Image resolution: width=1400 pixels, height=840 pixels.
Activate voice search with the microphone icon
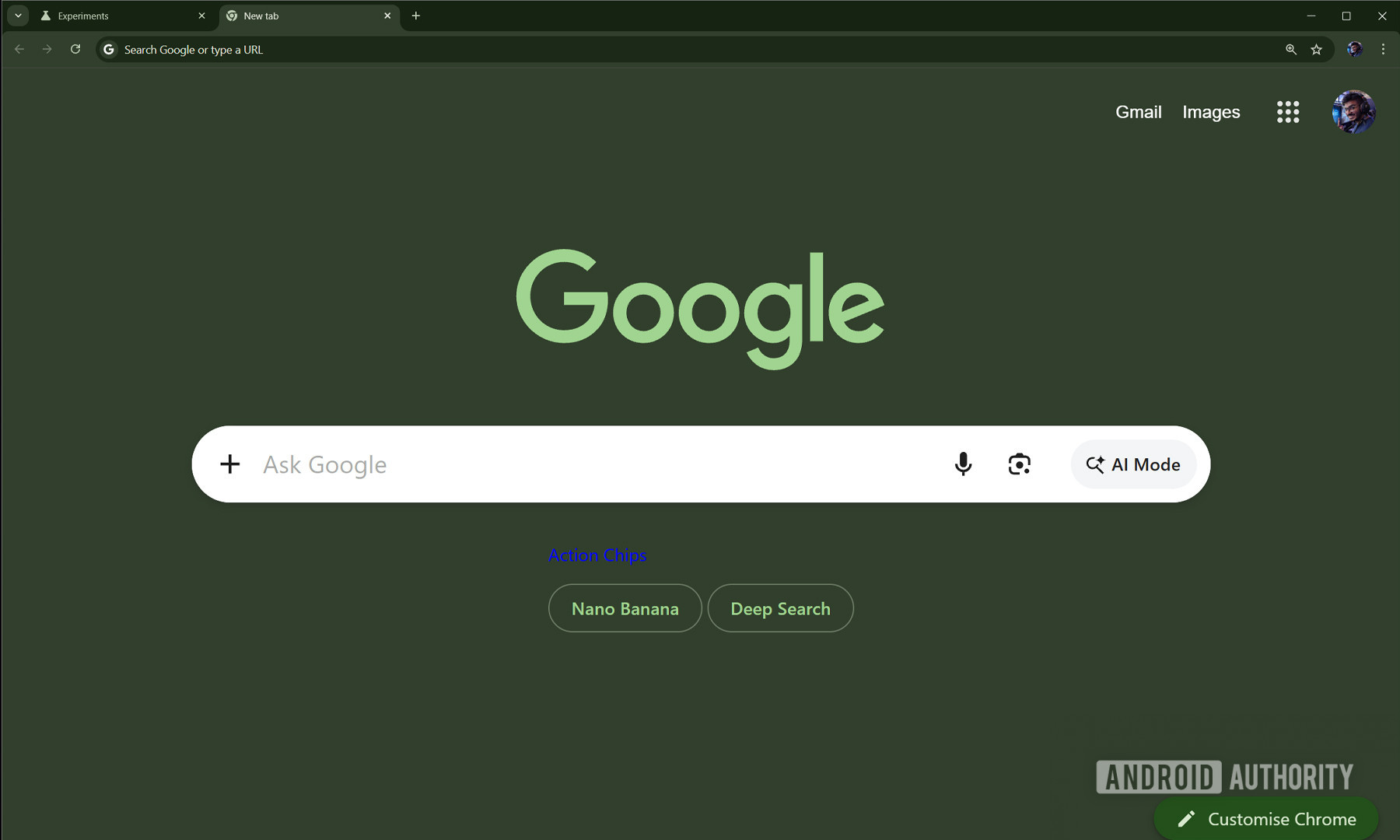pos(963,464)
